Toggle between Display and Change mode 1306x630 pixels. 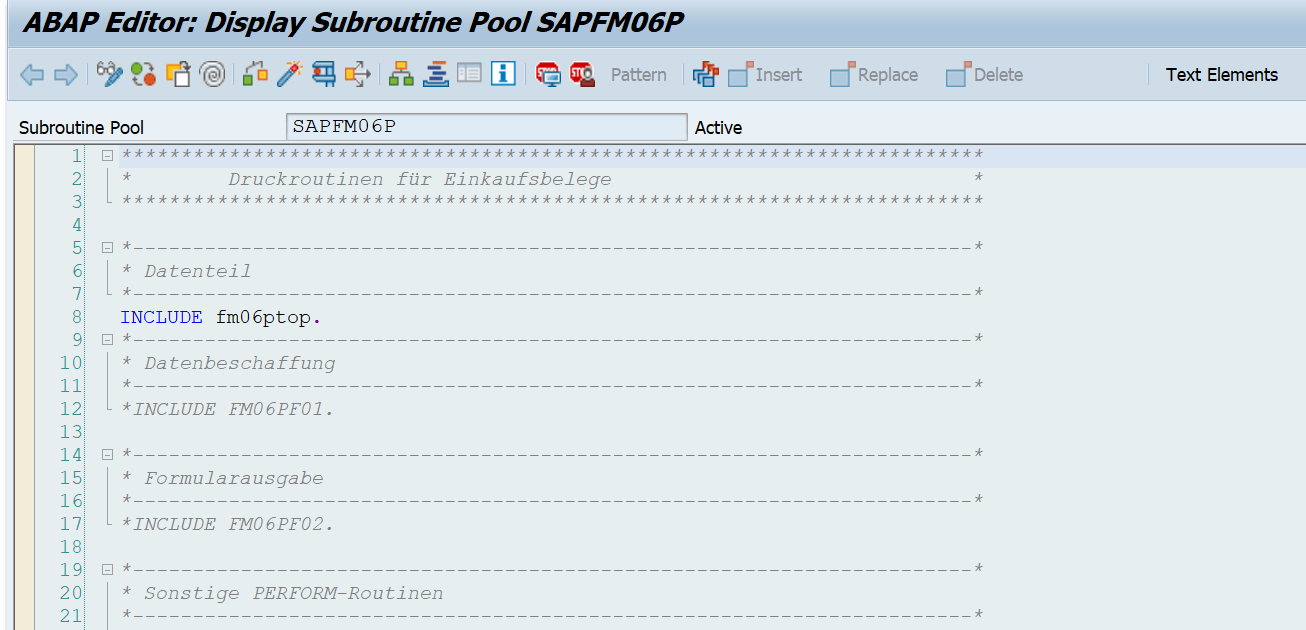(x=112, y=74)
